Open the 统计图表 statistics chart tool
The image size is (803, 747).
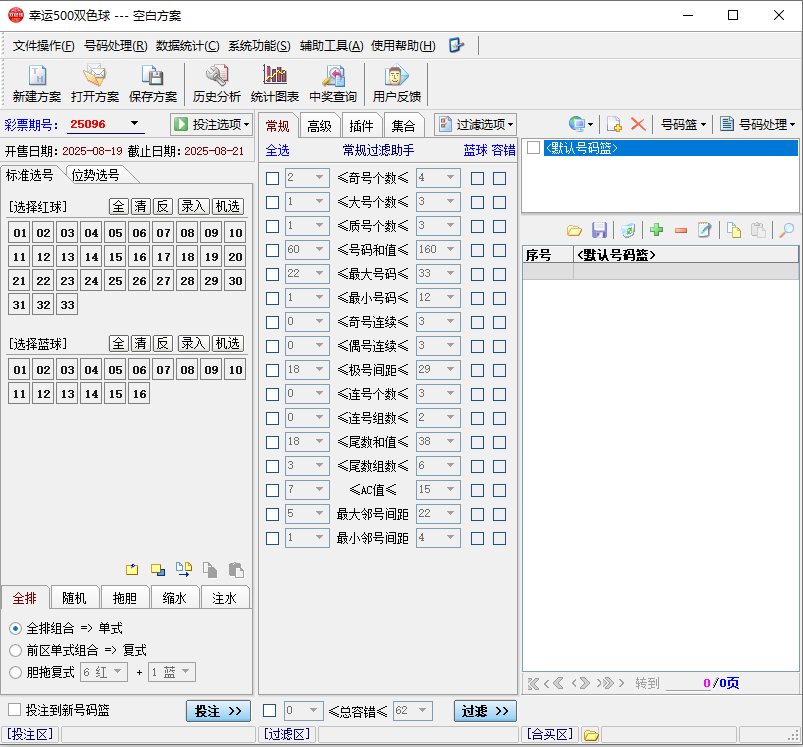click(274, 83)
